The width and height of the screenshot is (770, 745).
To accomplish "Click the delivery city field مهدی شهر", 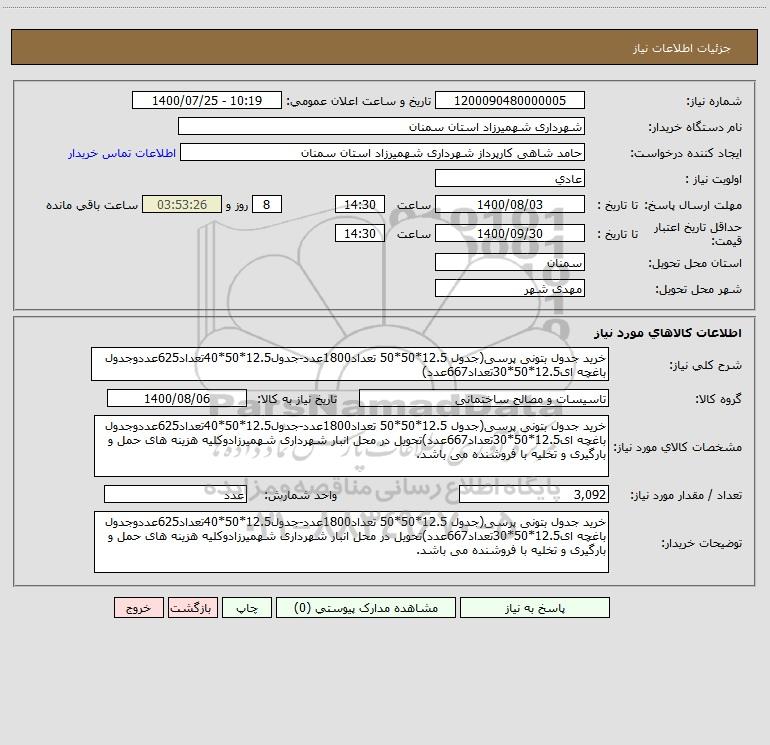I will click(x=510, y=288).
